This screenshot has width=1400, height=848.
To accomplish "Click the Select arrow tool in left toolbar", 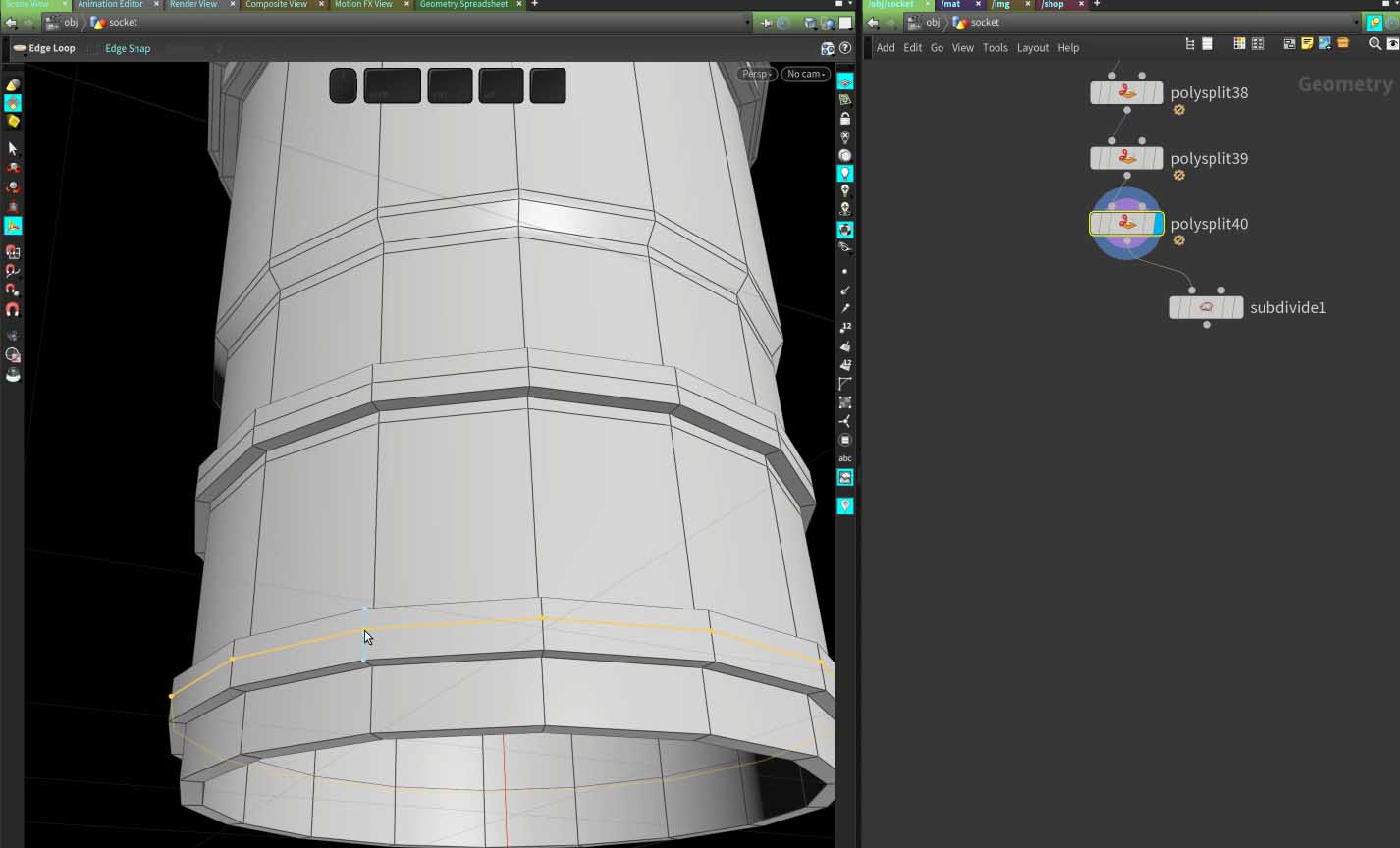I will point(13,148).
